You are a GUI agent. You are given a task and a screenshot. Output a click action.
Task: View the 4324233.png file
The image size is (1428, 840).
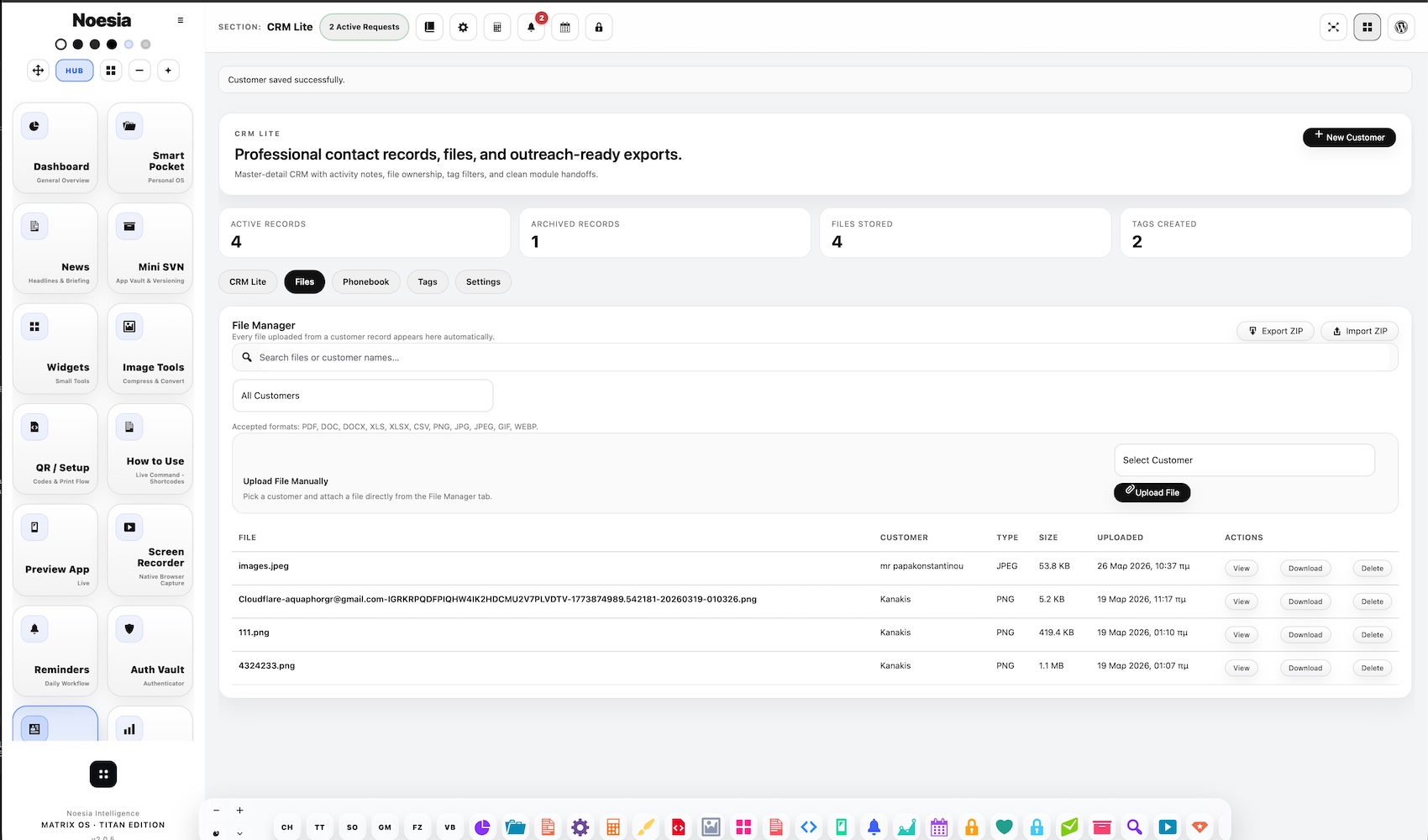click(1242, 669)
